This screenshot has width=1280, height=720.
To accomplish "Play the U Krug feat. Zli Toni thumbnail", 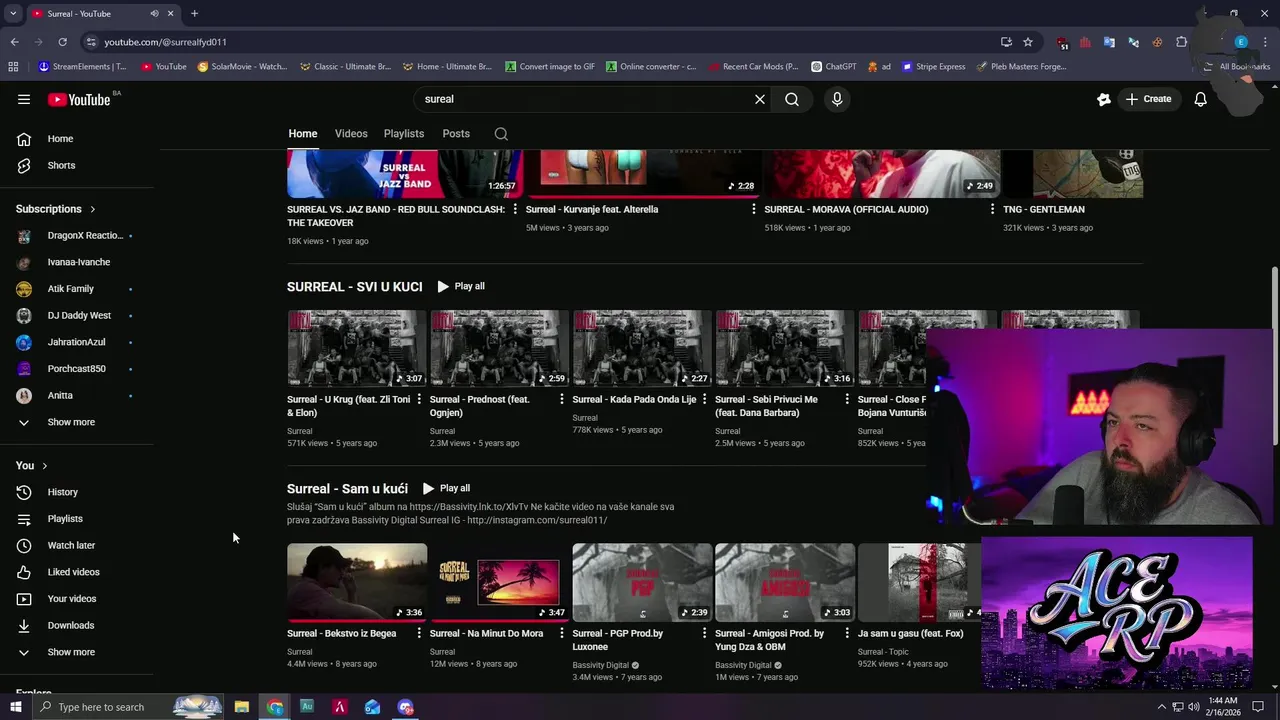I will [x=357, y=348].
